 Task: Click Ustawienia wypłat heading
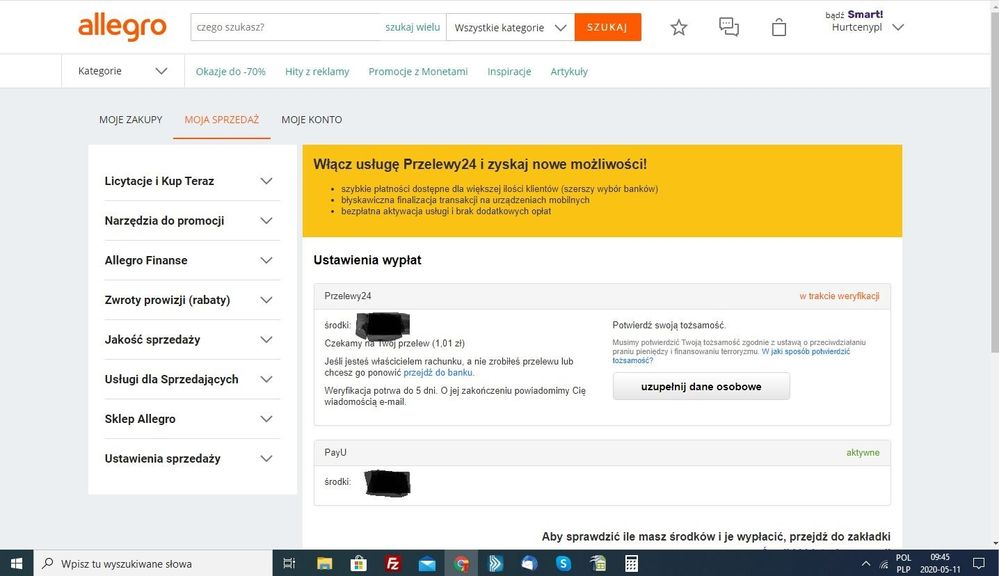click(x=368, y=260)
